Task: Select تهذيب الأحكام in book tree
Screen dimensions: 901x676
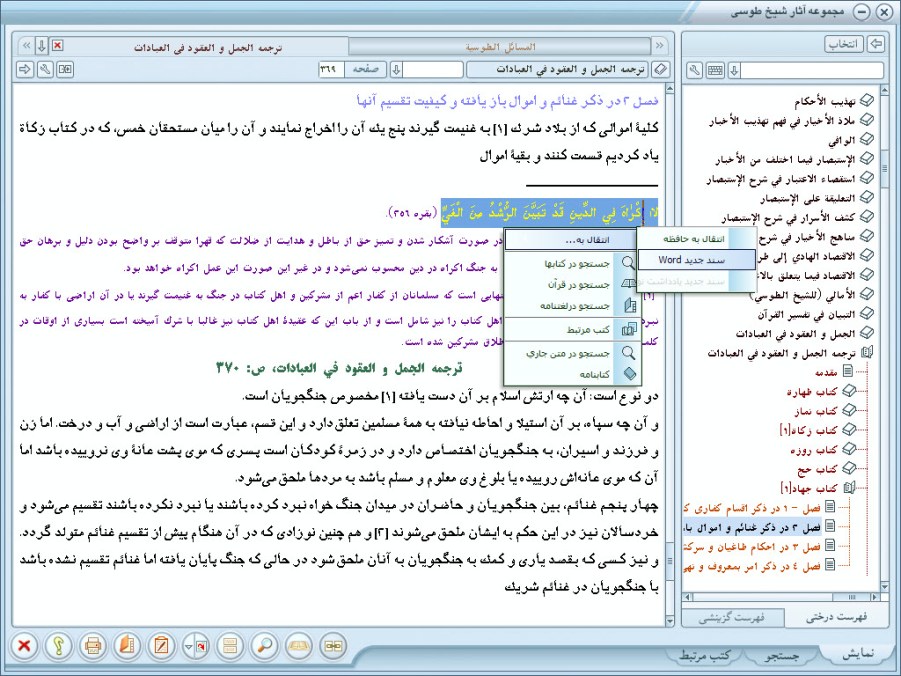Action: pyautogui.click(x=825, y=102)
